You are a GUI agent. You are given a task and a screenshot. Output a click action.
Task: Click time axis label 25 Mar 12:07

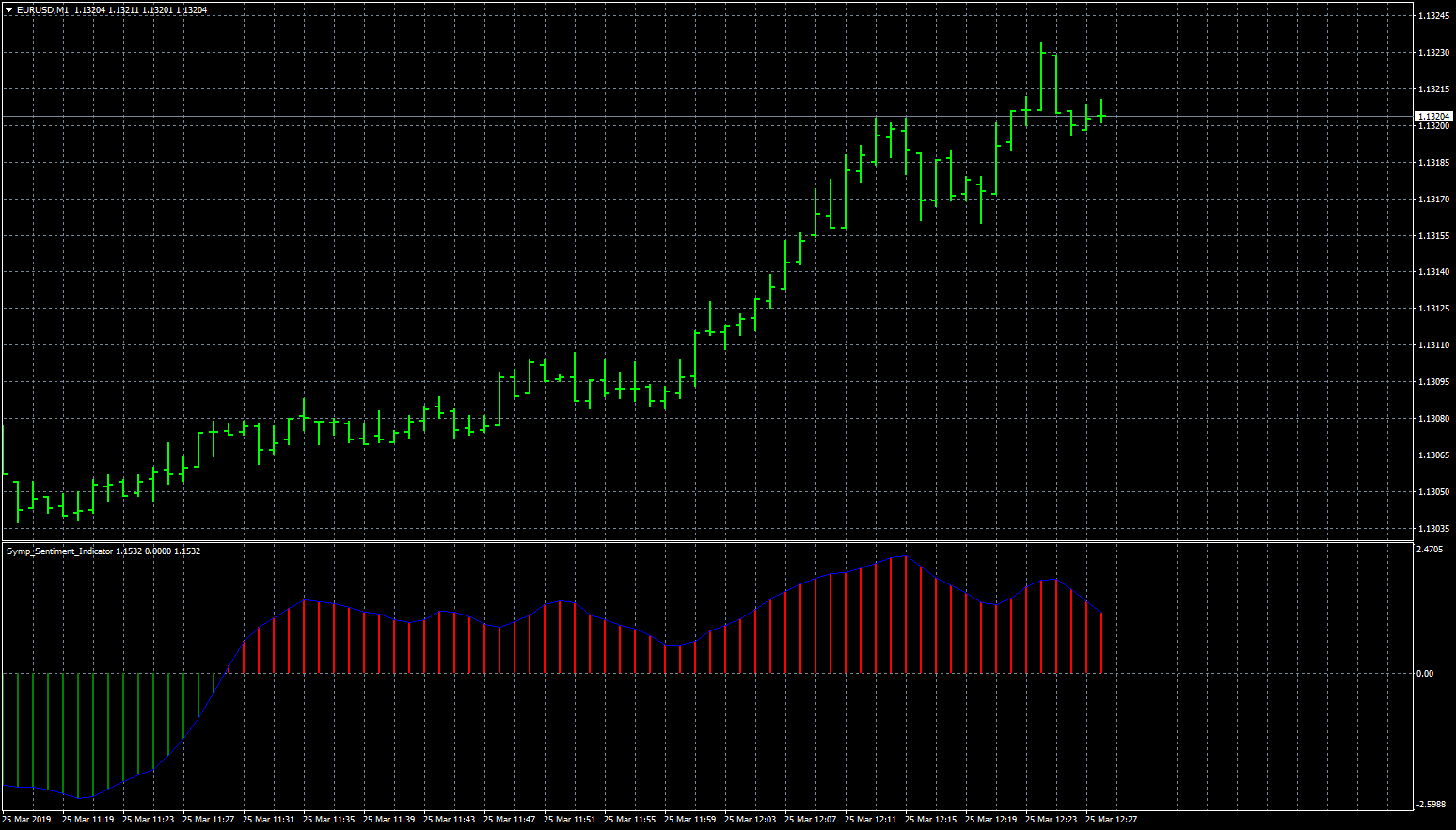[x=811, y=820]
